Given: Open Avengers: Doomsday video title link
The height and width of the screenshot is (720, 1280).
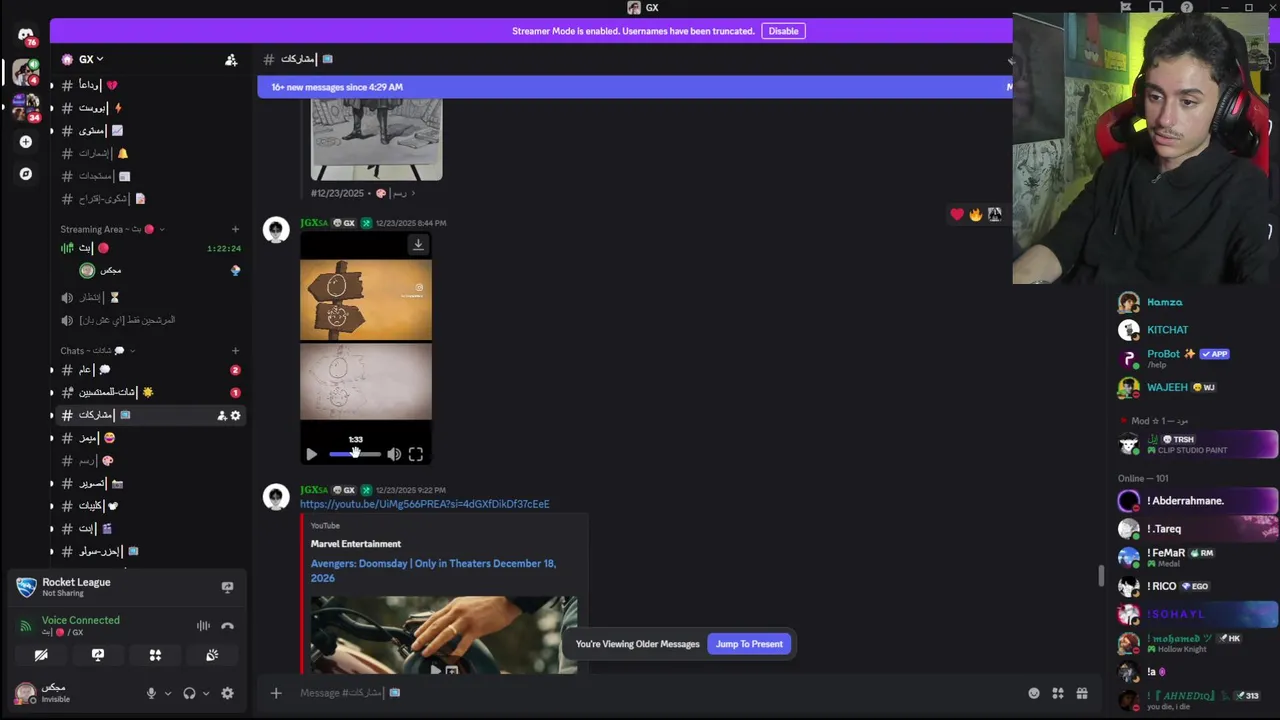Looking at the screenshot, I should pyautogui.click(x=433, y=570).
